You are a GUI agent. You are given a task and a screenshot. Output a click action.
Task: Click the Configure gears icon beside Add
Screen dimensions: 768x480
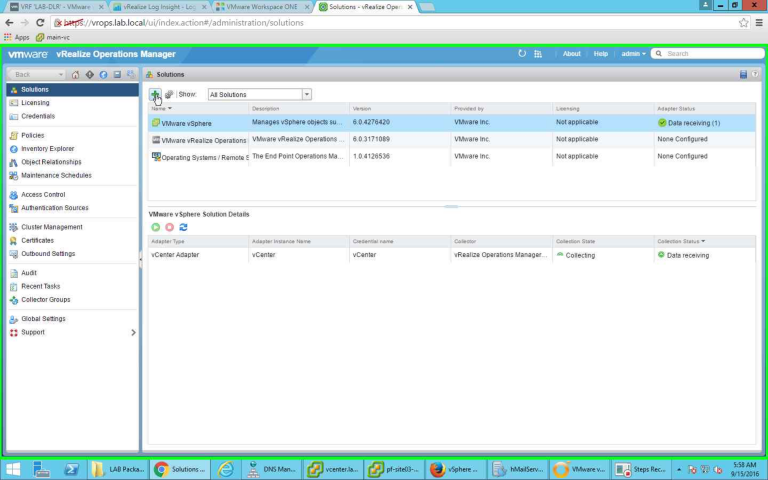point(168,94)
